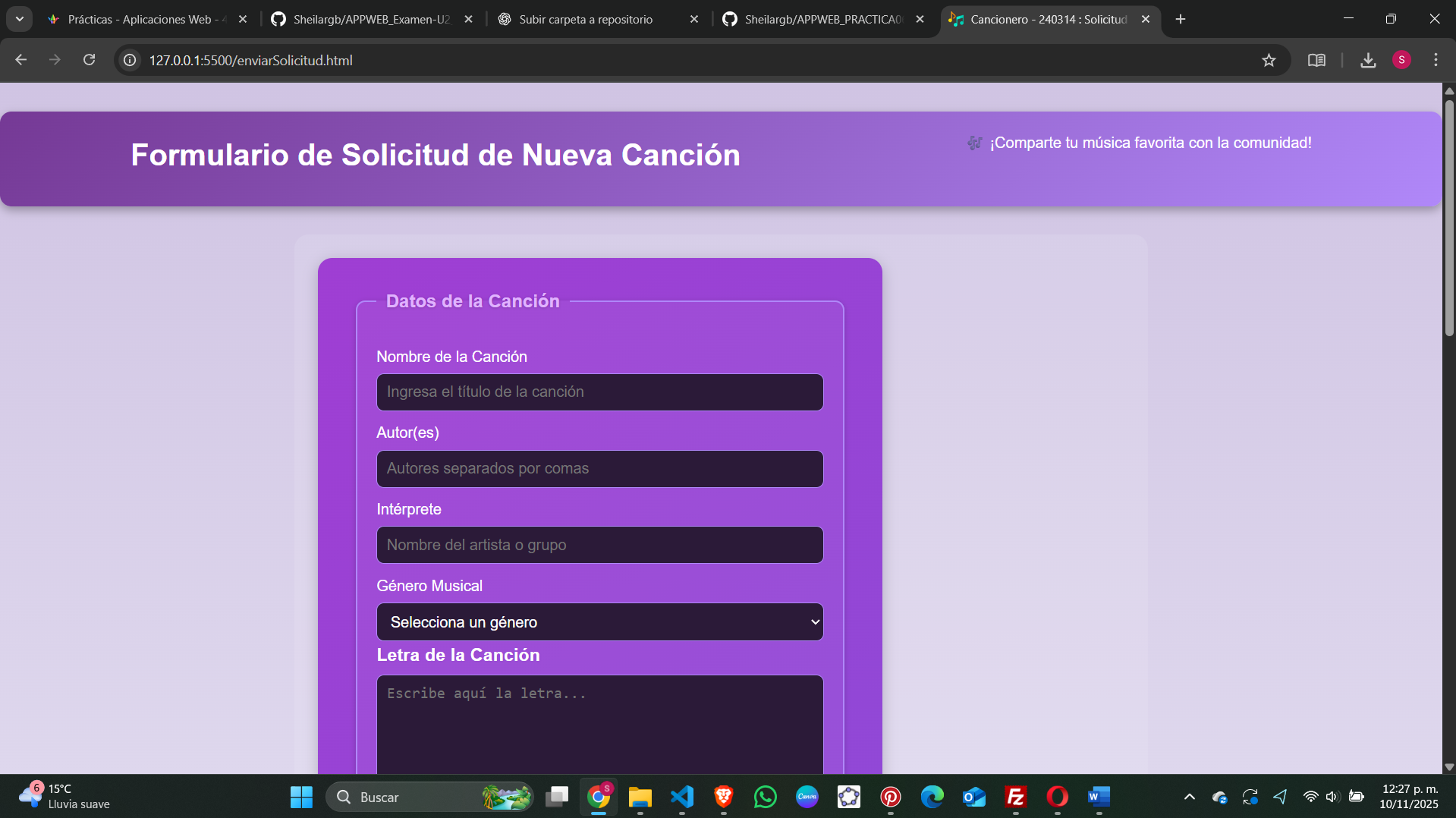
Task: Go back to the previous page
Action: [21, 60]
